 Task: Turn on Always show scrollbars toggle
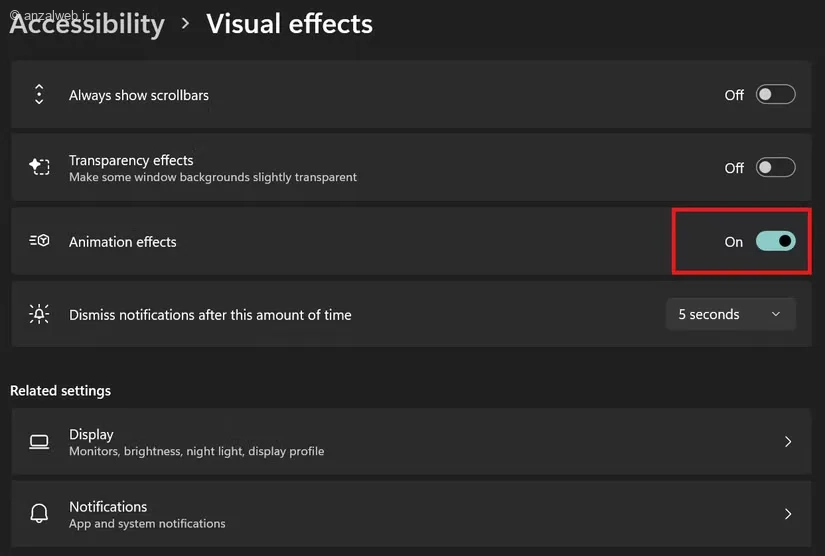[776, 95]
